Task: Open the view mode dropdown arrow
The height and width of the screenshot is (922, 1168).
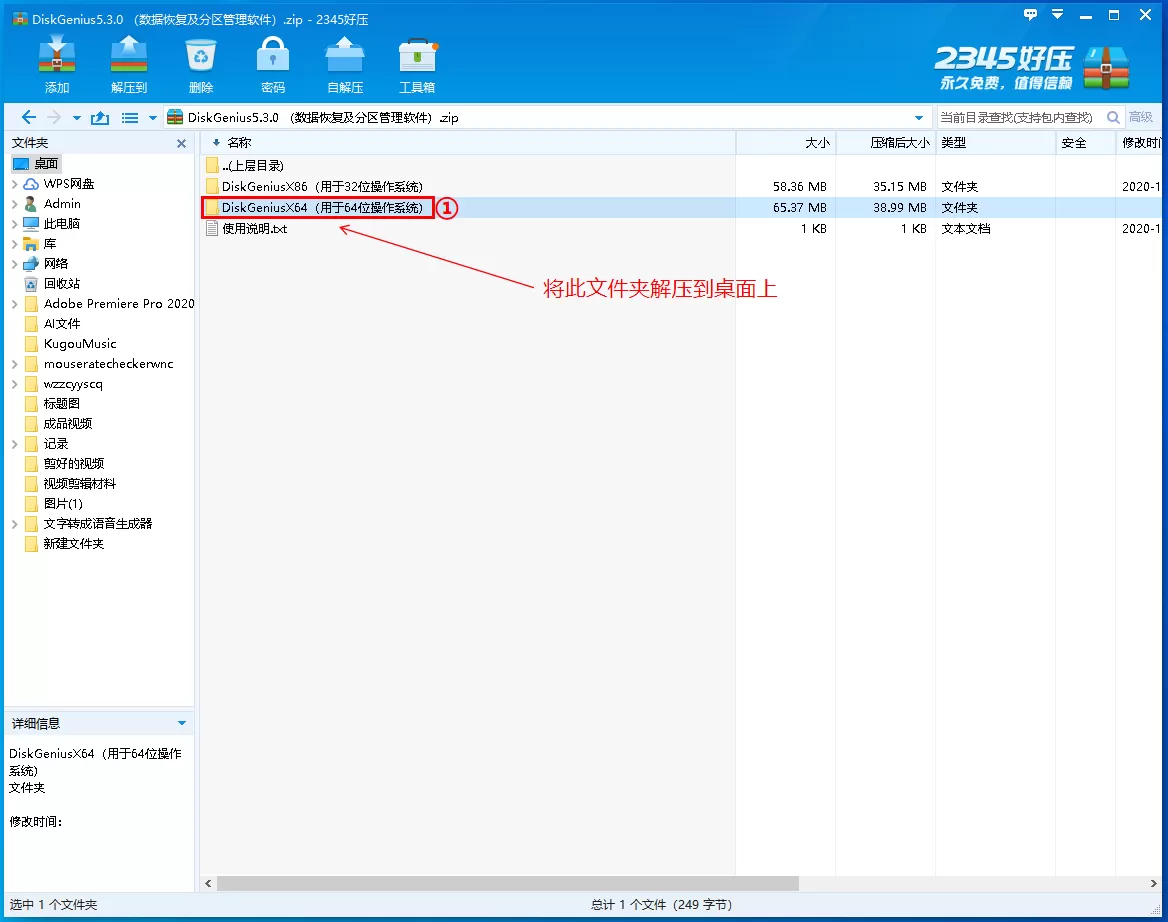Action: click(153, 118)
